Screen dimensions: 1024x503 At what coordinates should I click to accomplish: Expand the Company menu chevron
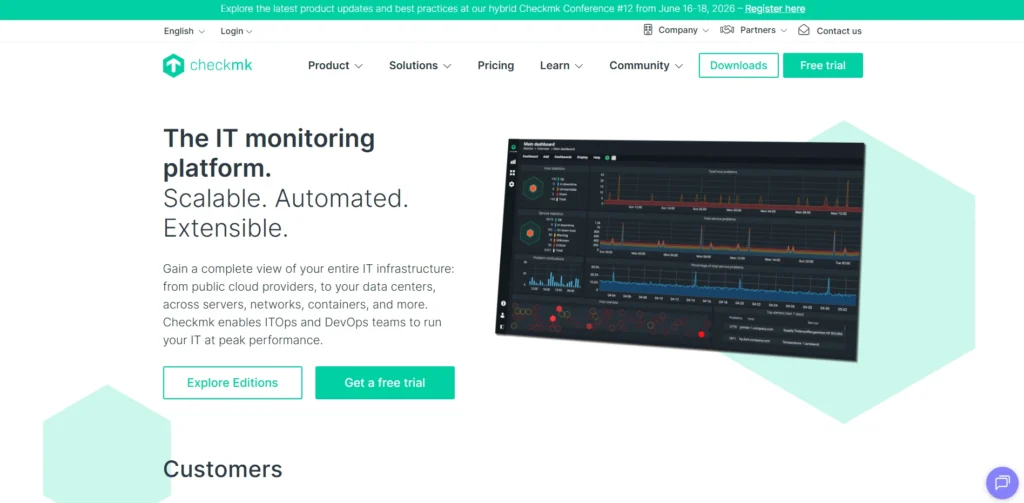click(705, 31)
